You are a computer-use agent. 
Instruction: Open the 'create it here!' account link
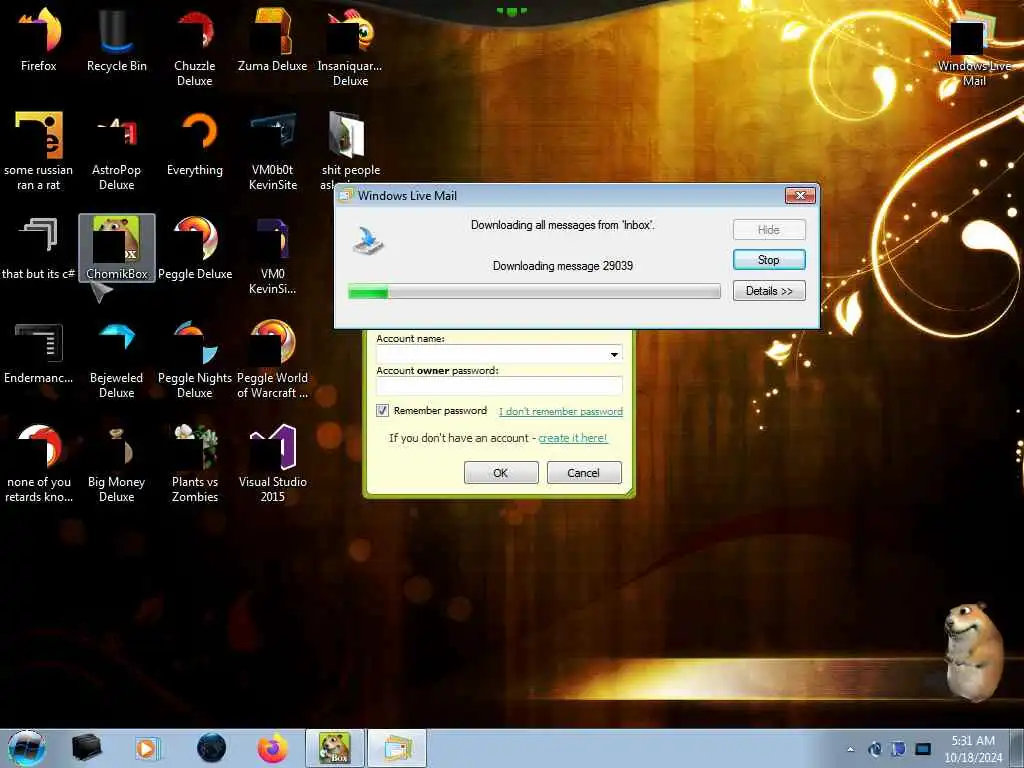click(x=573, y=438)
